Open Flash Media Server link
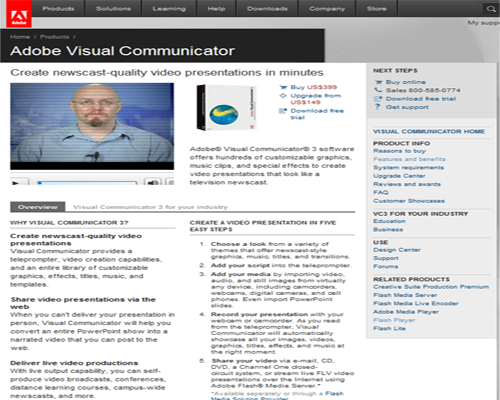 [x=405, y=295]
